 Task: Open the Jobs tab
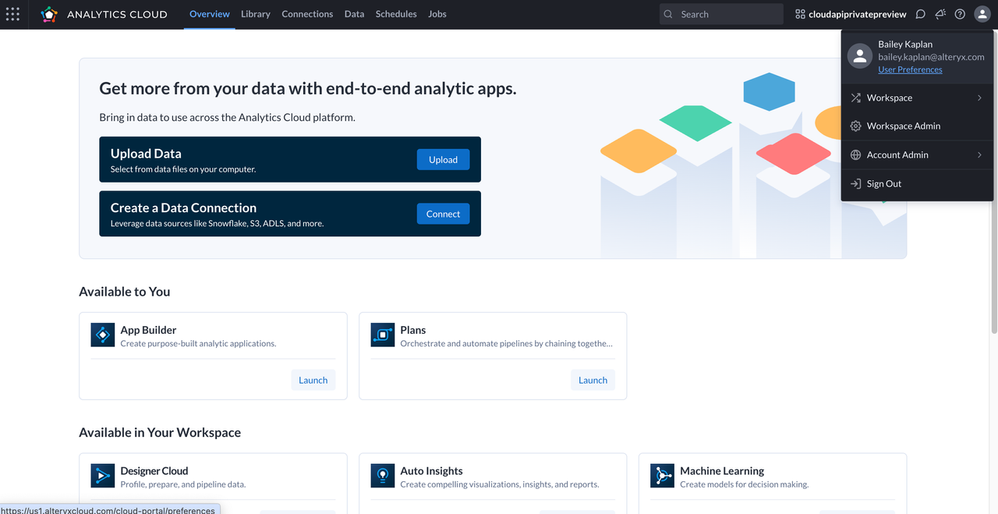[x=437, y=14]
